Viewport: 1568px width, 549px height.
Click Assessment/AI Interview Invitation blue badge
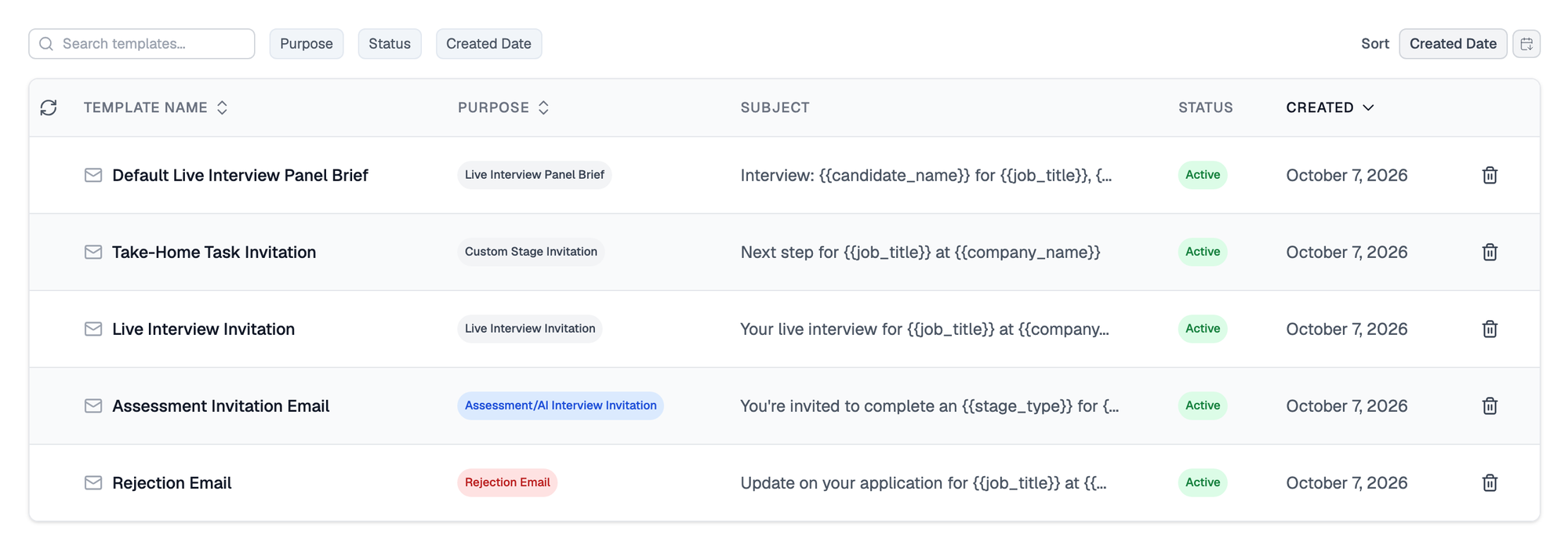pyautogui.click(x=561, y=405)
